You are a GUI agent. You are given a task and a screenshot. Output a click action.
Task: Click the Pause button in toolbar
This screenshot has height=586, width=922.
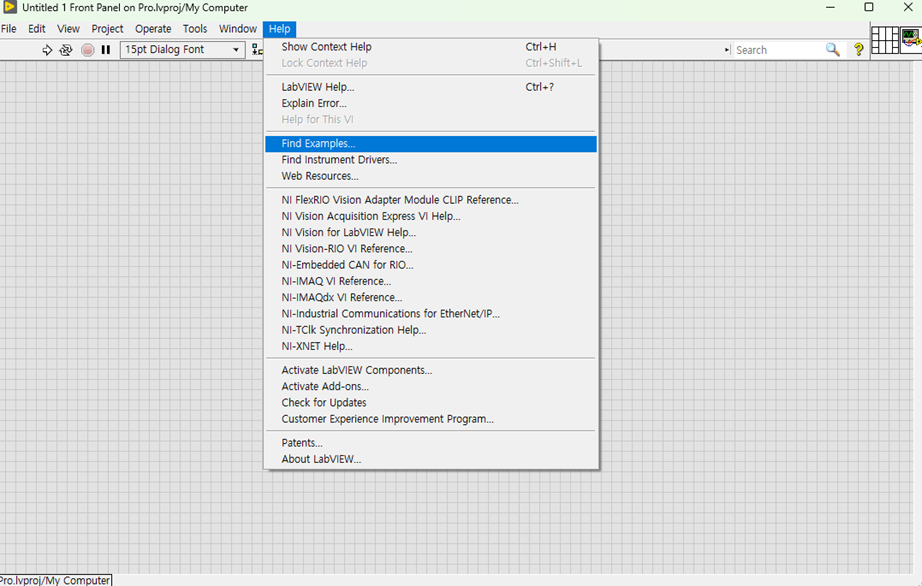(106, 50)
